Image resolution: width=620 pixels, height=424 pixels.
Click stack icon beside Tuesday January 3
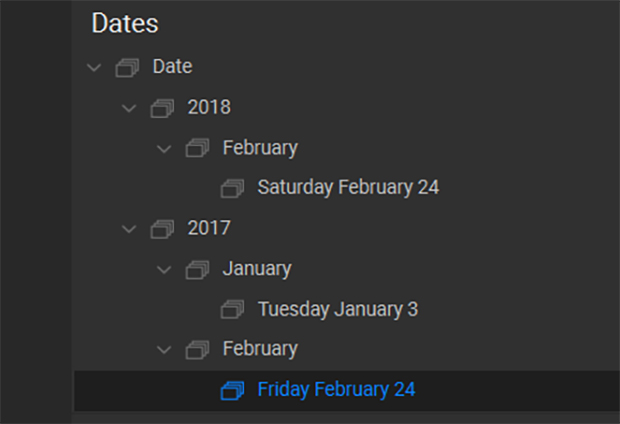(232, 309)
